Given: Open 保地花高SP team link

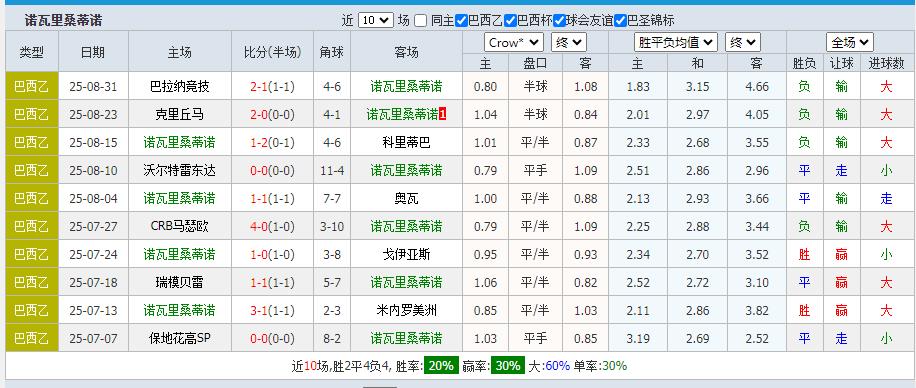Looking at the screenshot, I should coord(179,338).
